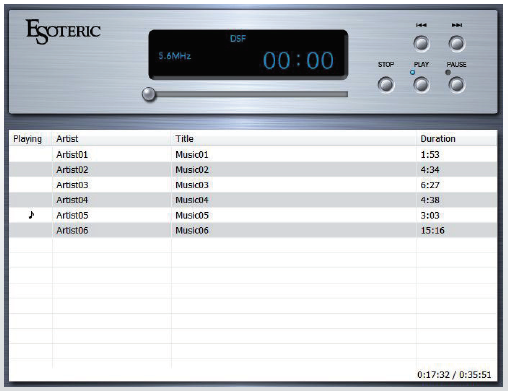The height and width of the screenshot is (391, 508).
Task: Click the seek slider knob
Action: 149,94
